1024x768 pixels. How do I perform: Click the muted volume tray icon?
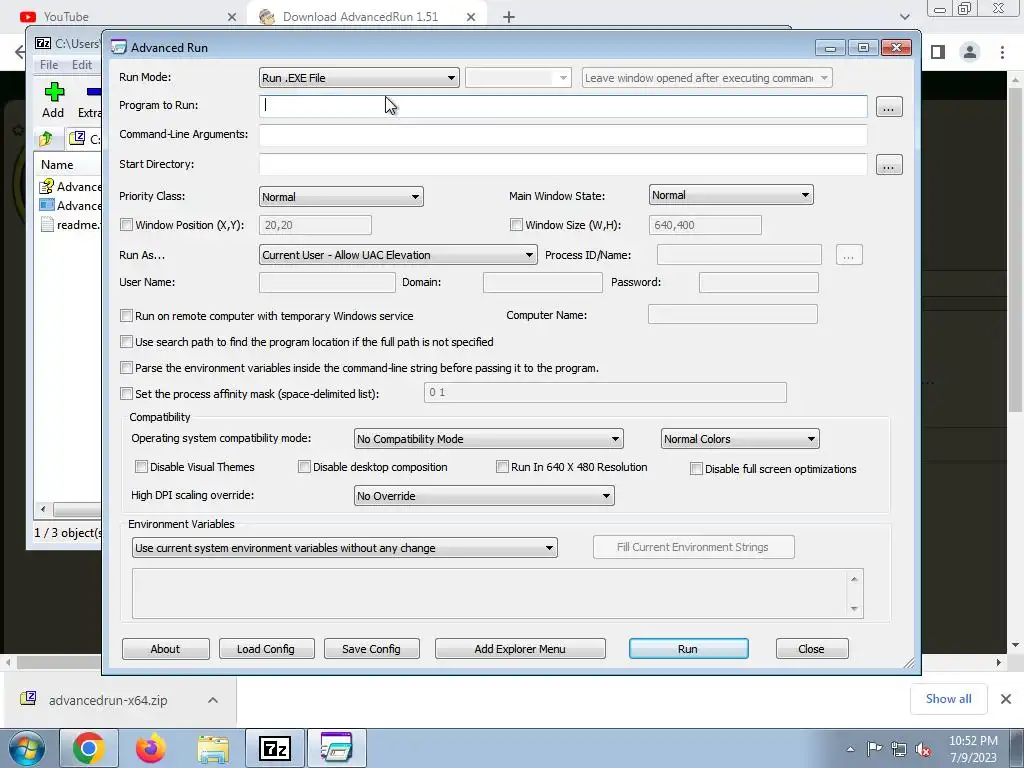point(923,749)
